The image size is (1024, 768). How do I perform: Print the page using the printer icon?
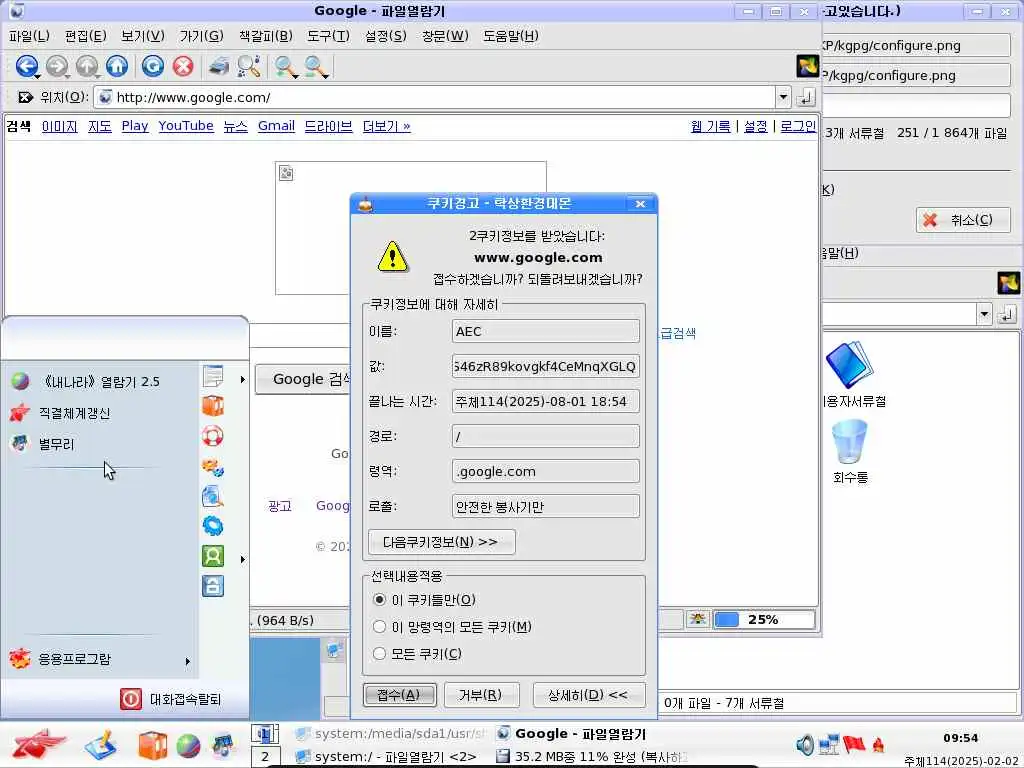point(219,66)
